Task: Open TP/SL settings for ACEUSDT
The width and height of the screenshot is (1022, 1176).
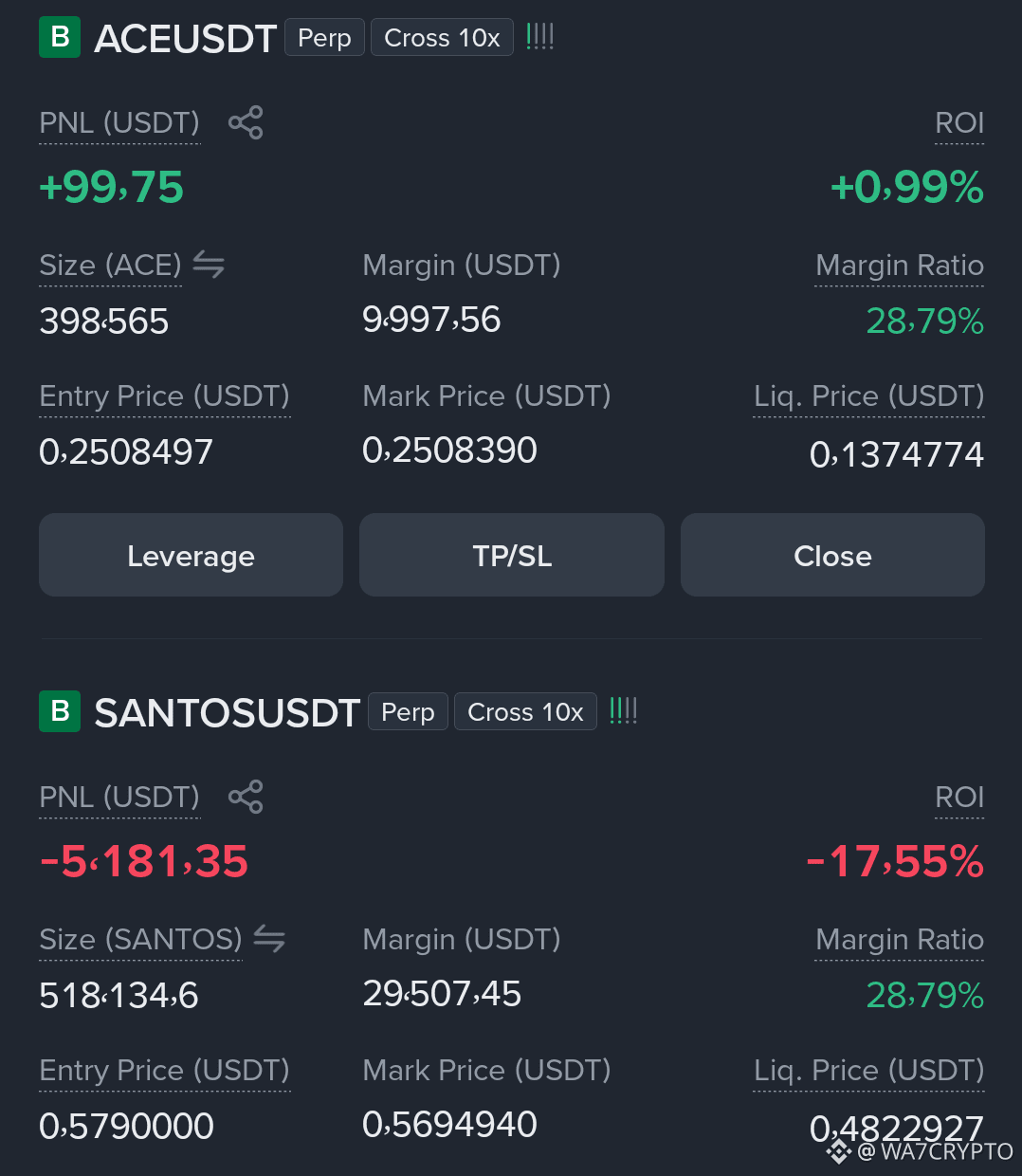Action: click(x=512, y=555)
